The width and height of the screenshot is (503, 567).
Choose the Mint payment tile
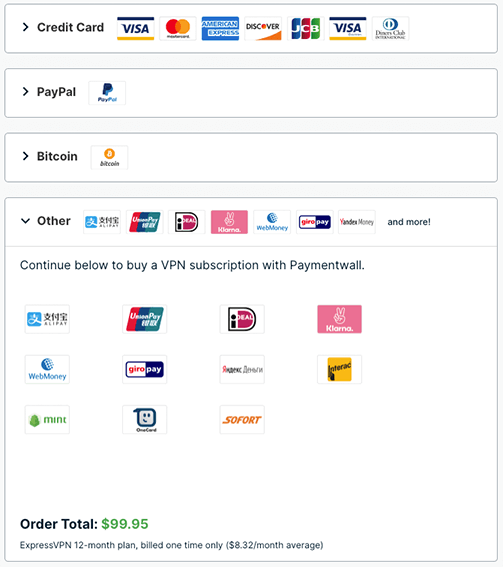click(47, 419)
